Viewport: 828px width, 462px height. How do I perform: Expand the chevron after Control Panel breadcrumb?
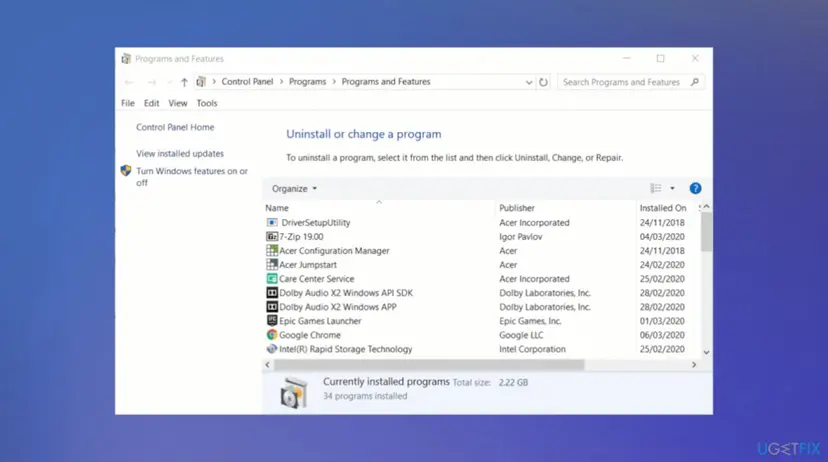coord(281,82)
